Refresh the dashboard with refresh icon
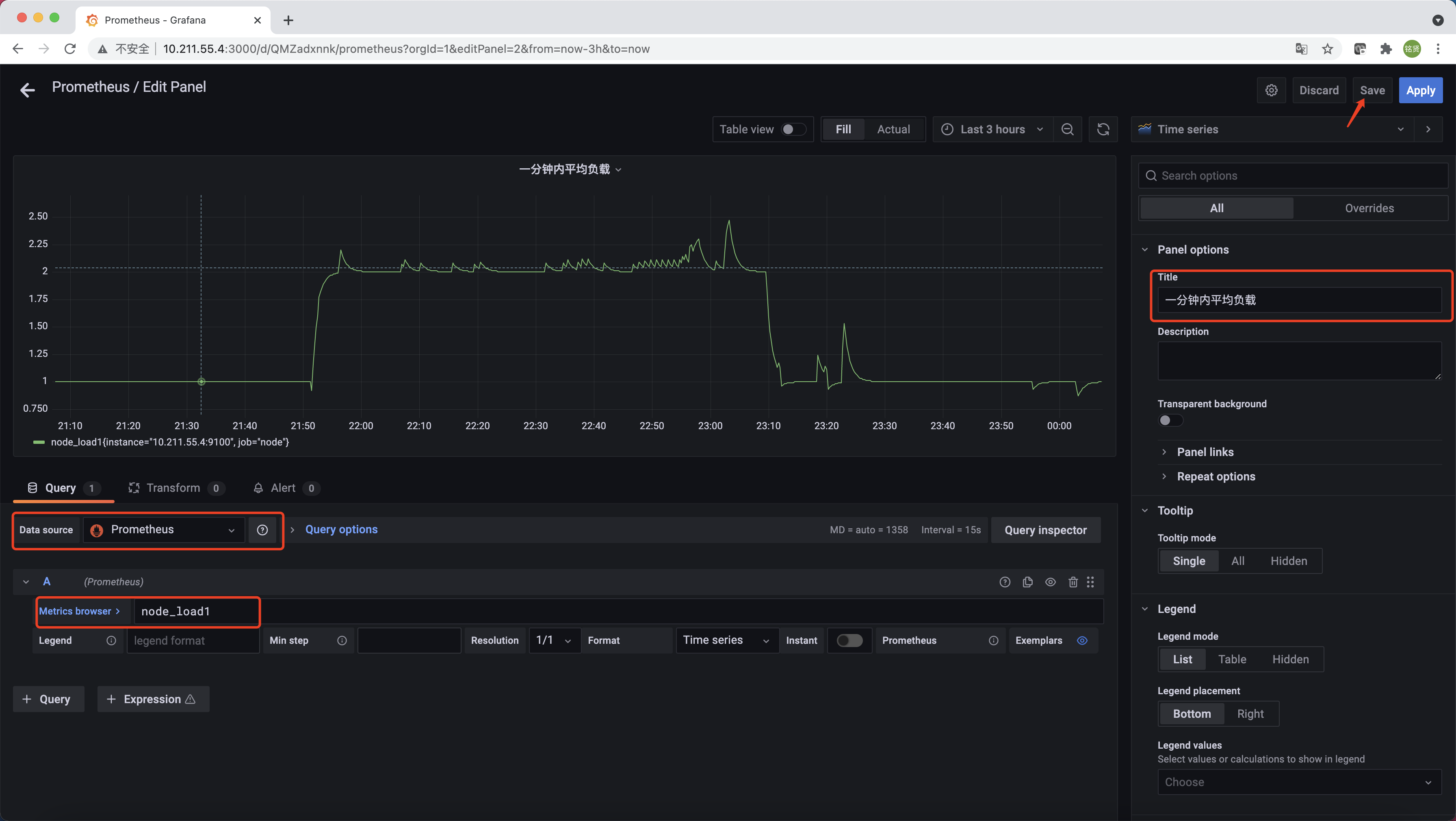 (x=1103, y=130)
